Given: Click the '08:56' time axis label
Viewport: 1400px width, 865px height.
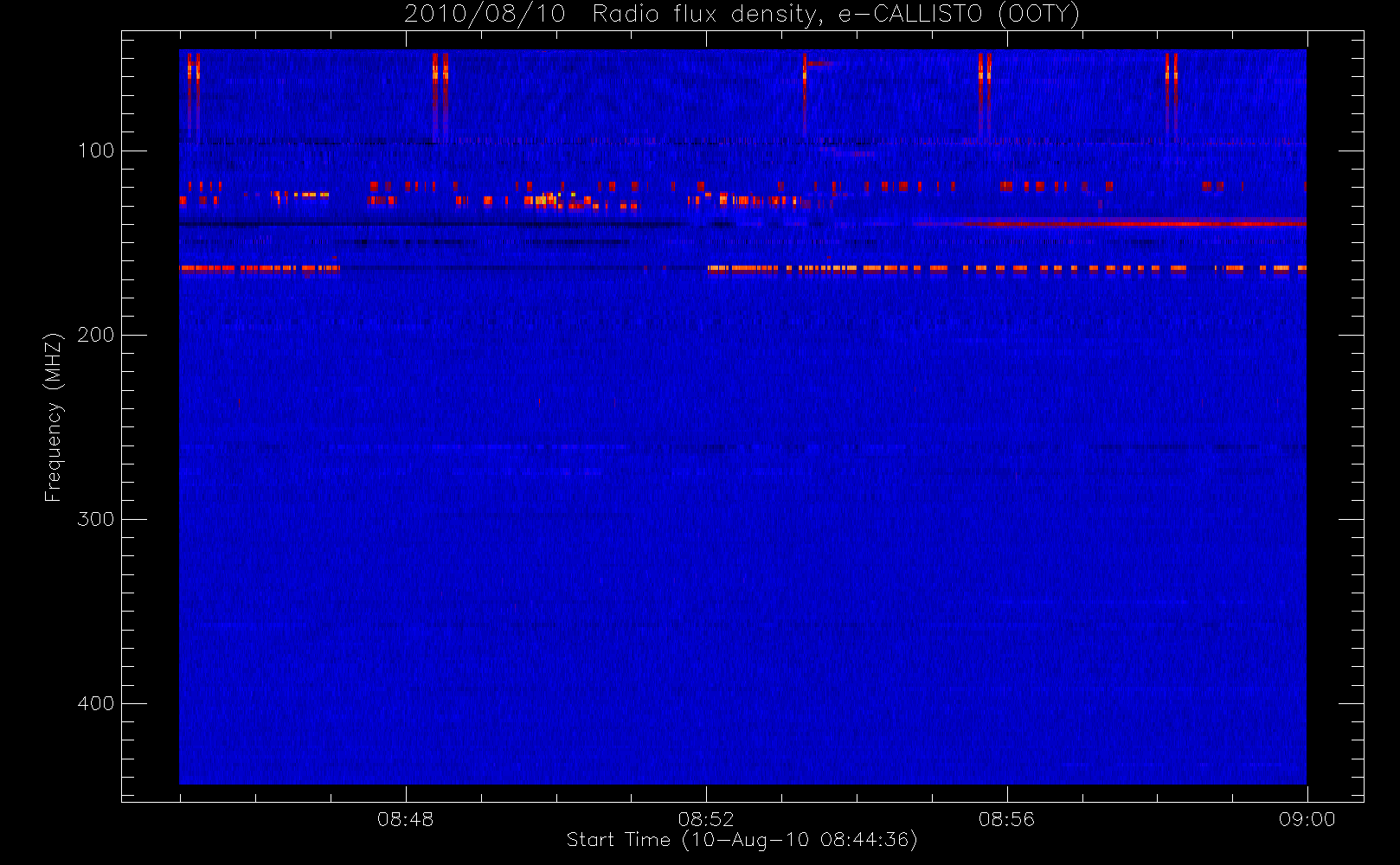Looking at the screenshot, I should 1006,819.
